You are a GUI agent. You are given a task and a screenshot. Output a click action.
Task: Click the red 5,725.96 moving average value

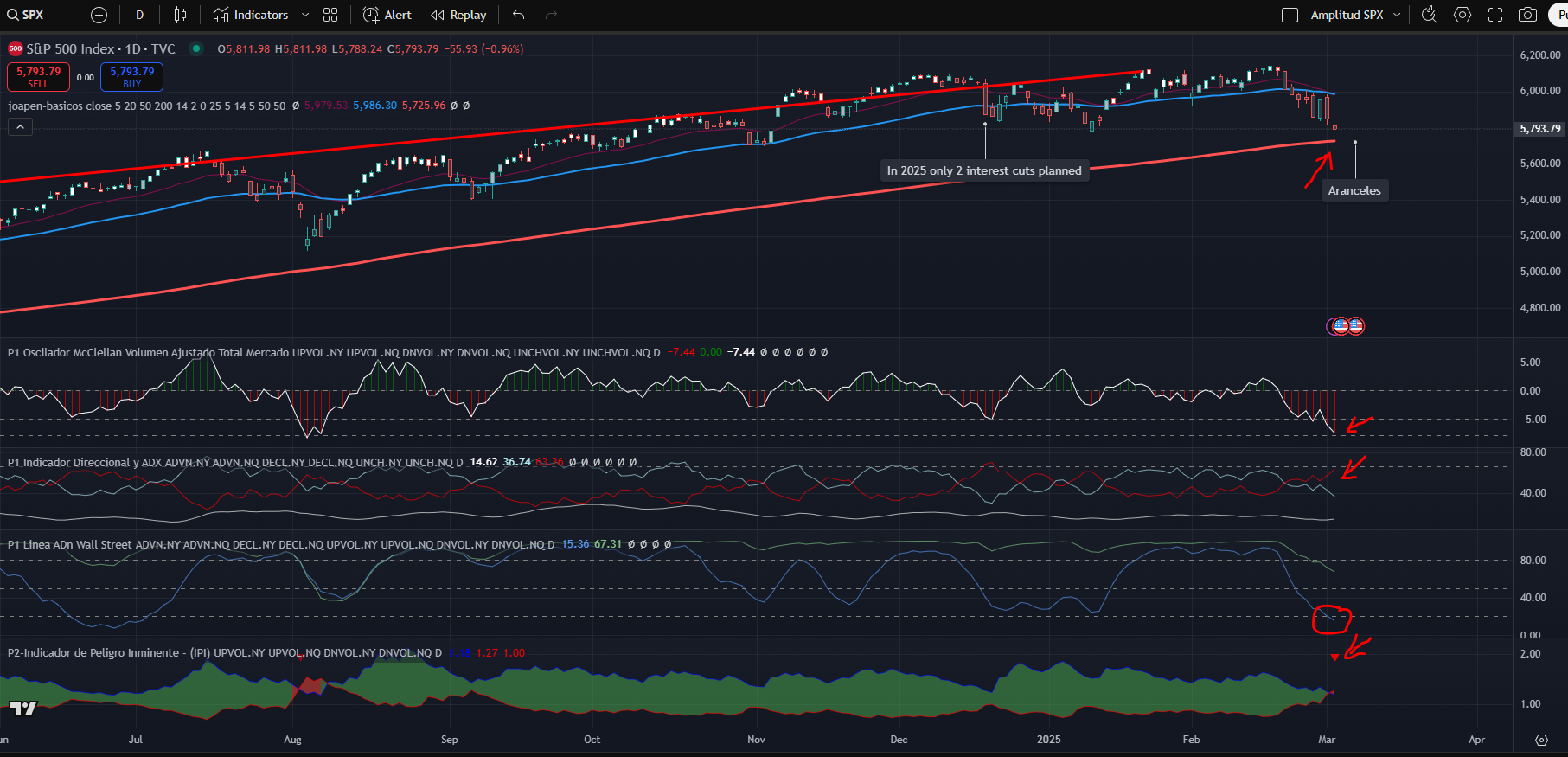pyautogui.click(x=424, y=106)
